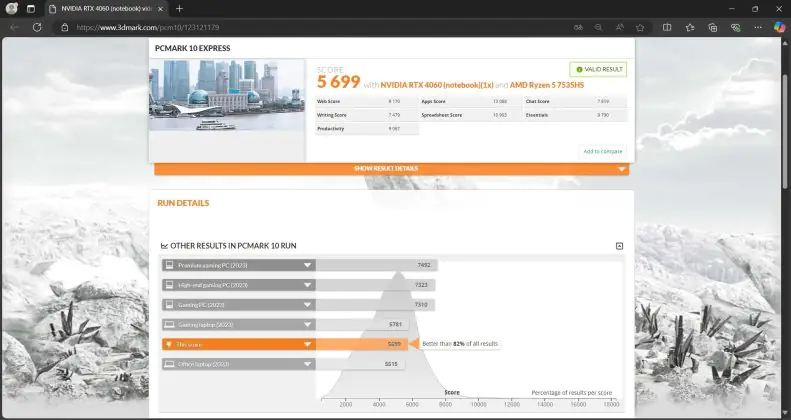This screenshot has height=420, width=791.
Task: Open the NVIDIA RTX 4060 (notebook) link
Action: point(437,85)
